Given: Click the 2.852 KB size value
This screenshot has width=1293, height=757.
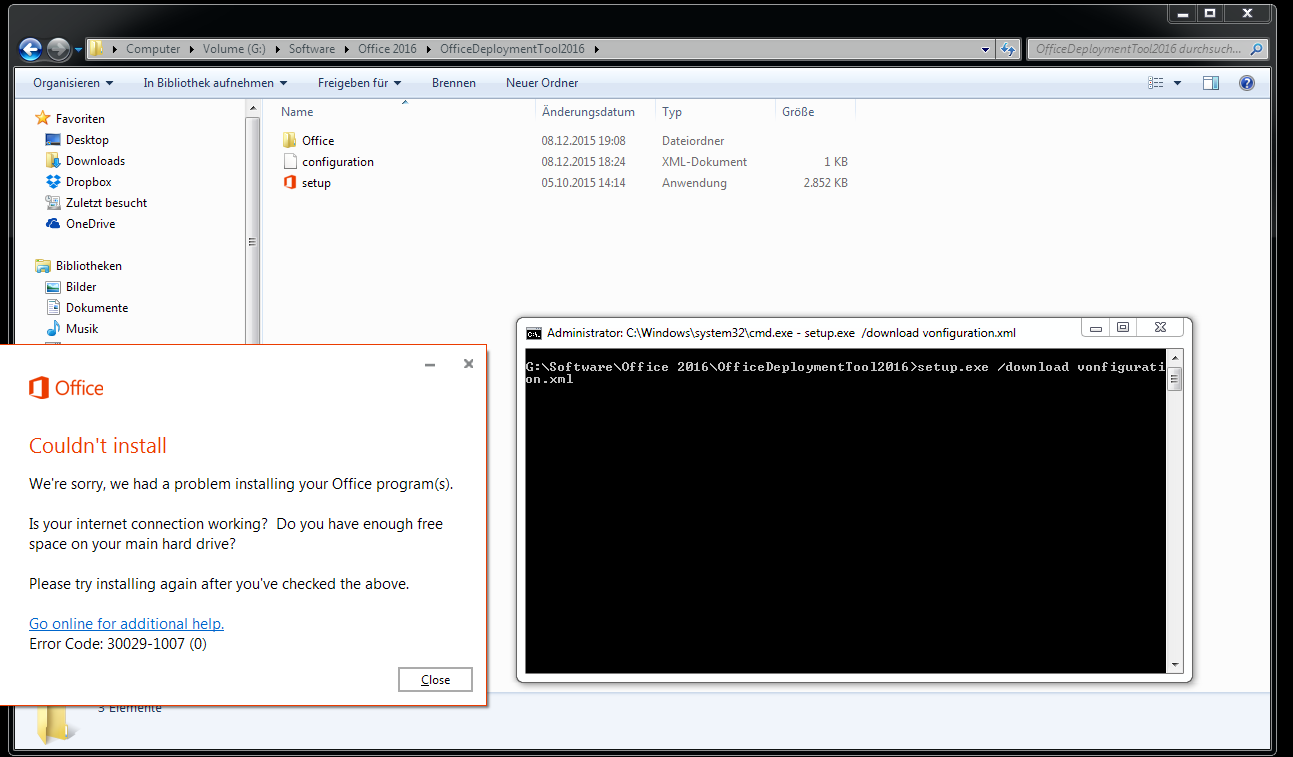Looking at the screenshot, I should [x=826, y=183].
